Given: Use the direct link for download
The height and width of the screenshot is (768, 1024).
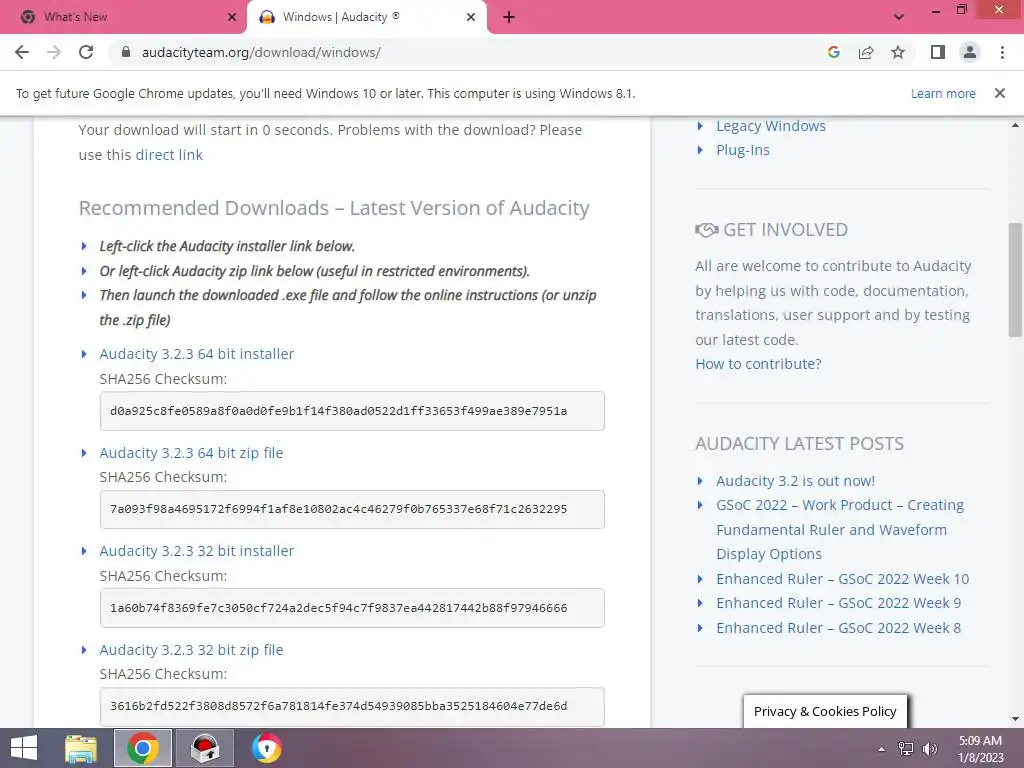Looking at the screenshot, I should tap(169, 155).
